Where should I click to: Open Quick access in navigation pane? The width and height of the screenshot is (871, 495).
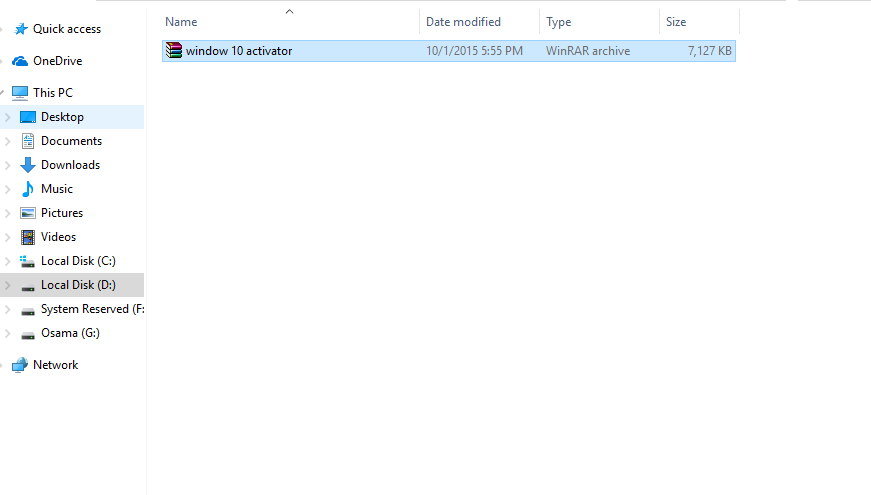pyautogui.click(x=67, y=29)
